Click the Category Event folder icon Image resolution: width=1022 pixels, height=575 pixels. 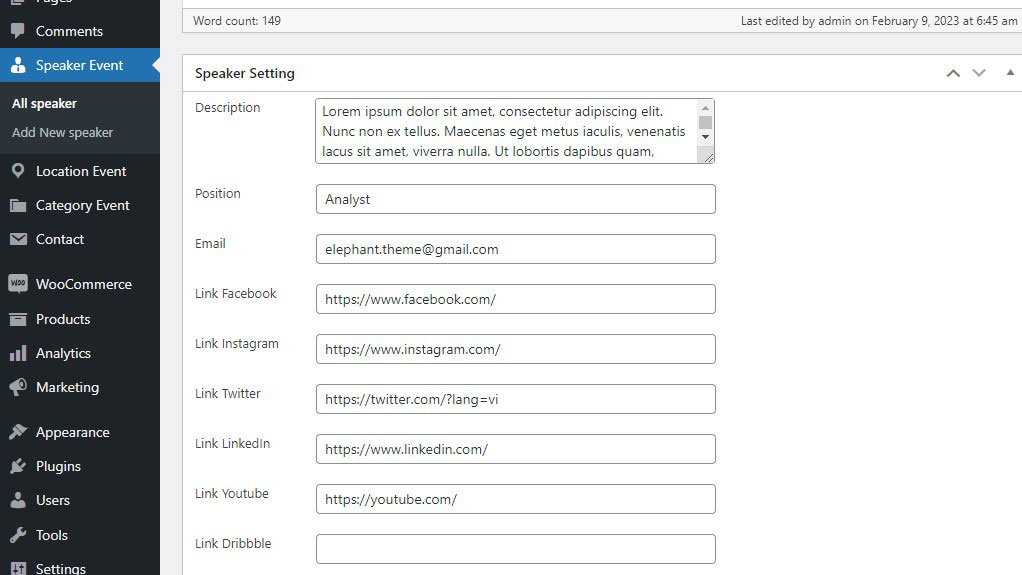point(18,206)
